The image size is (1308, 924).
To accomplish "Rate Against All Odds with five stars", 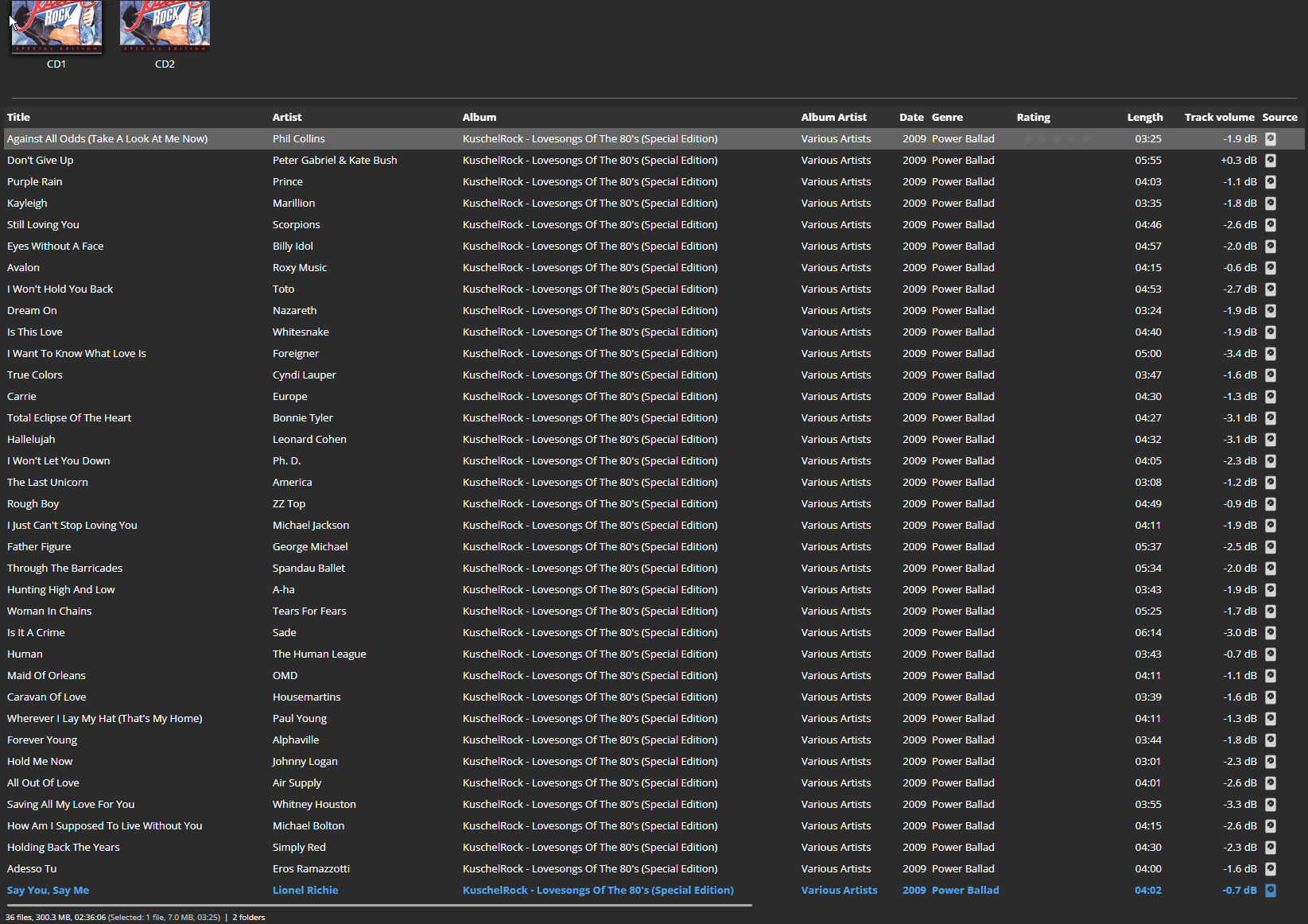I will point(1085,139).
